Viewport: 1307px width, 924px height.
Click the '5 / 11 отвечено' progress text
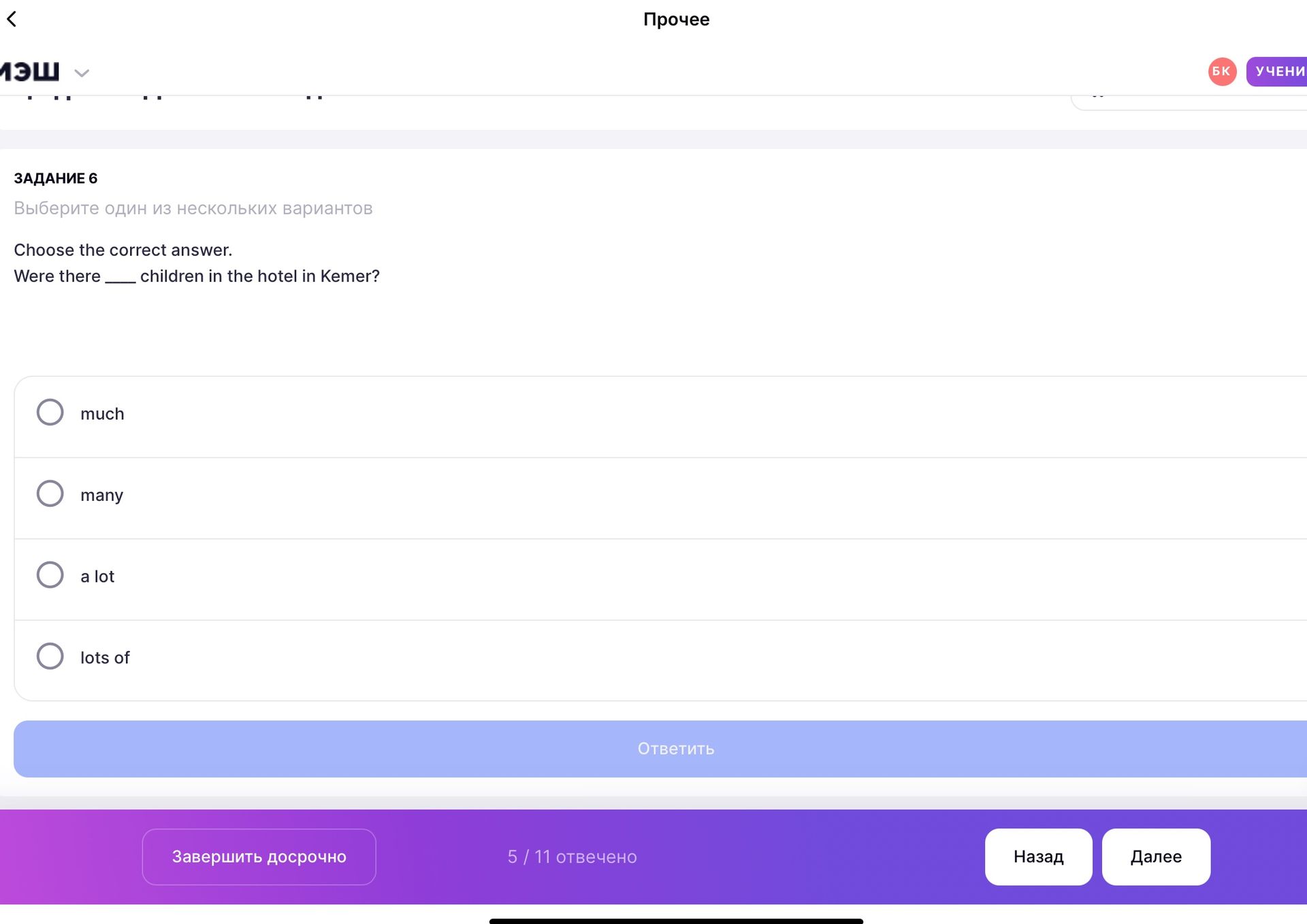coord(572,857)
